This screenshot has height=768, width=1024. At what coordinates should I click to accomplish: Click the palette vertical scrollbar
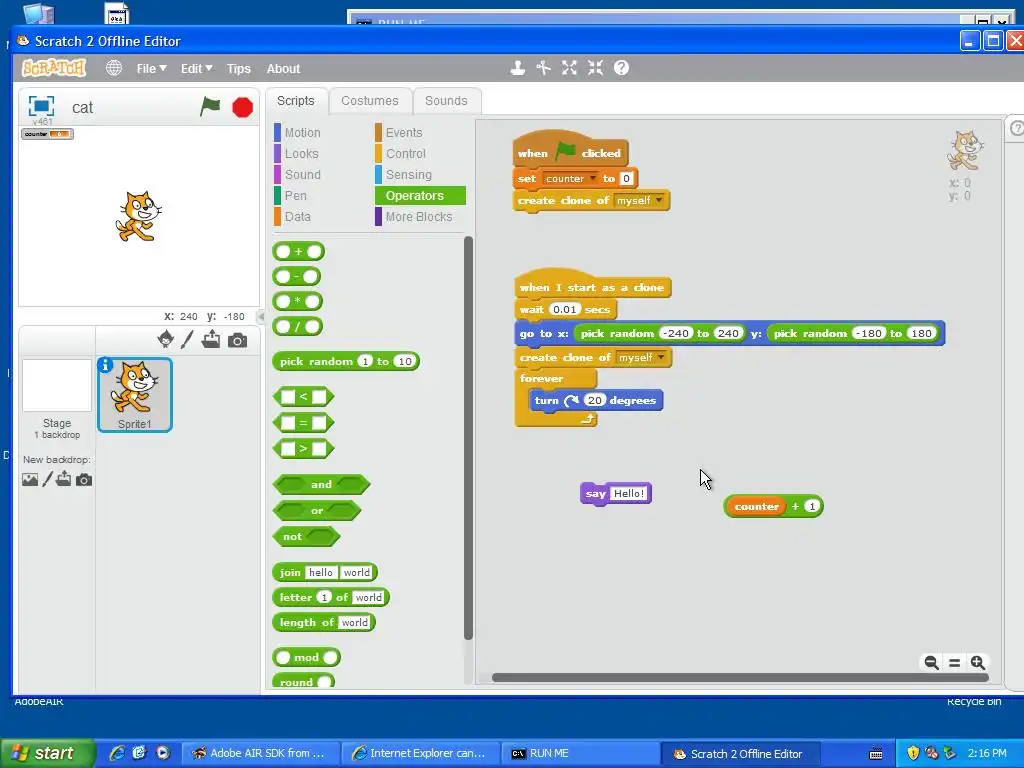click(468, 438)
